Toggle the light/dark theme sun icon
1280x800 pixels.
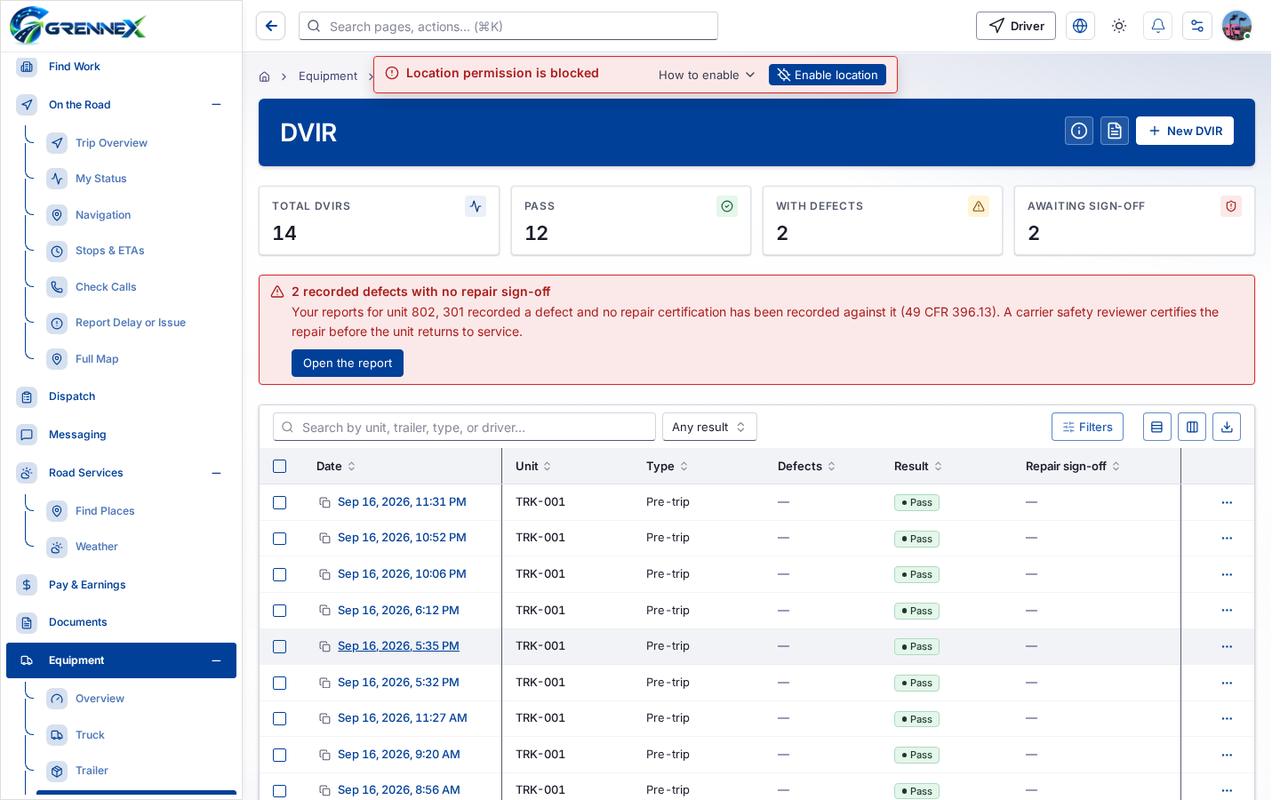click(1119, 26)
